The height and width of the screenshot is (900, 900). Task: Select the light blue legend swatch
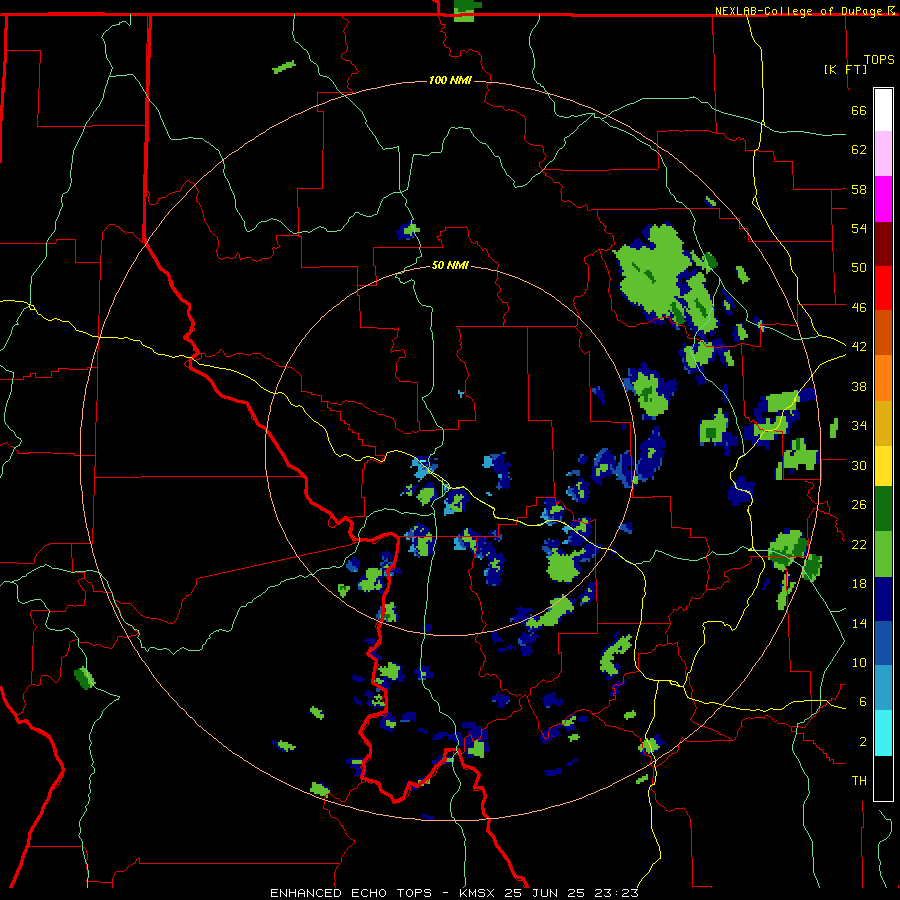click(x=883, y=688)
